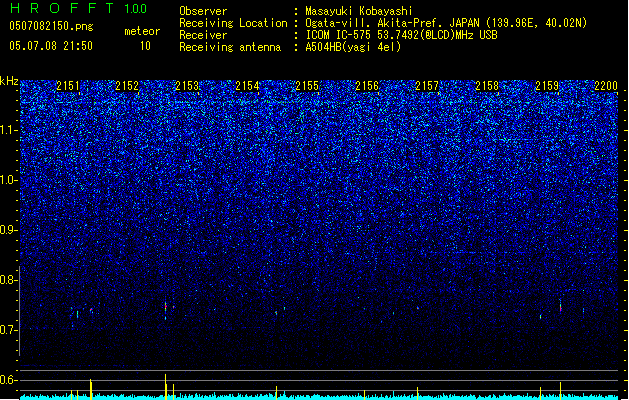629x400 pixels.
Task: Click the Receiving antenna label
Action: tap(230, 47)
